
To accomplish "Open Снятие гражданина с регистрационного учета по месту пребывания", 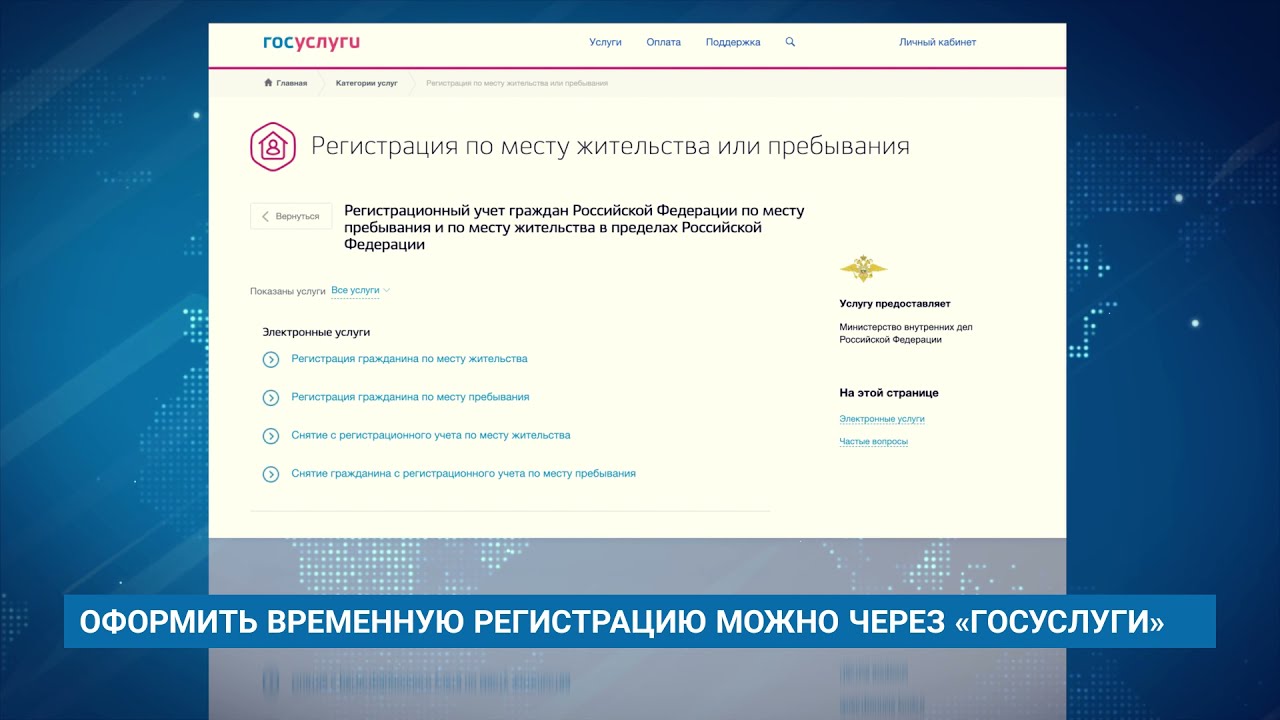I will point(463,473).
